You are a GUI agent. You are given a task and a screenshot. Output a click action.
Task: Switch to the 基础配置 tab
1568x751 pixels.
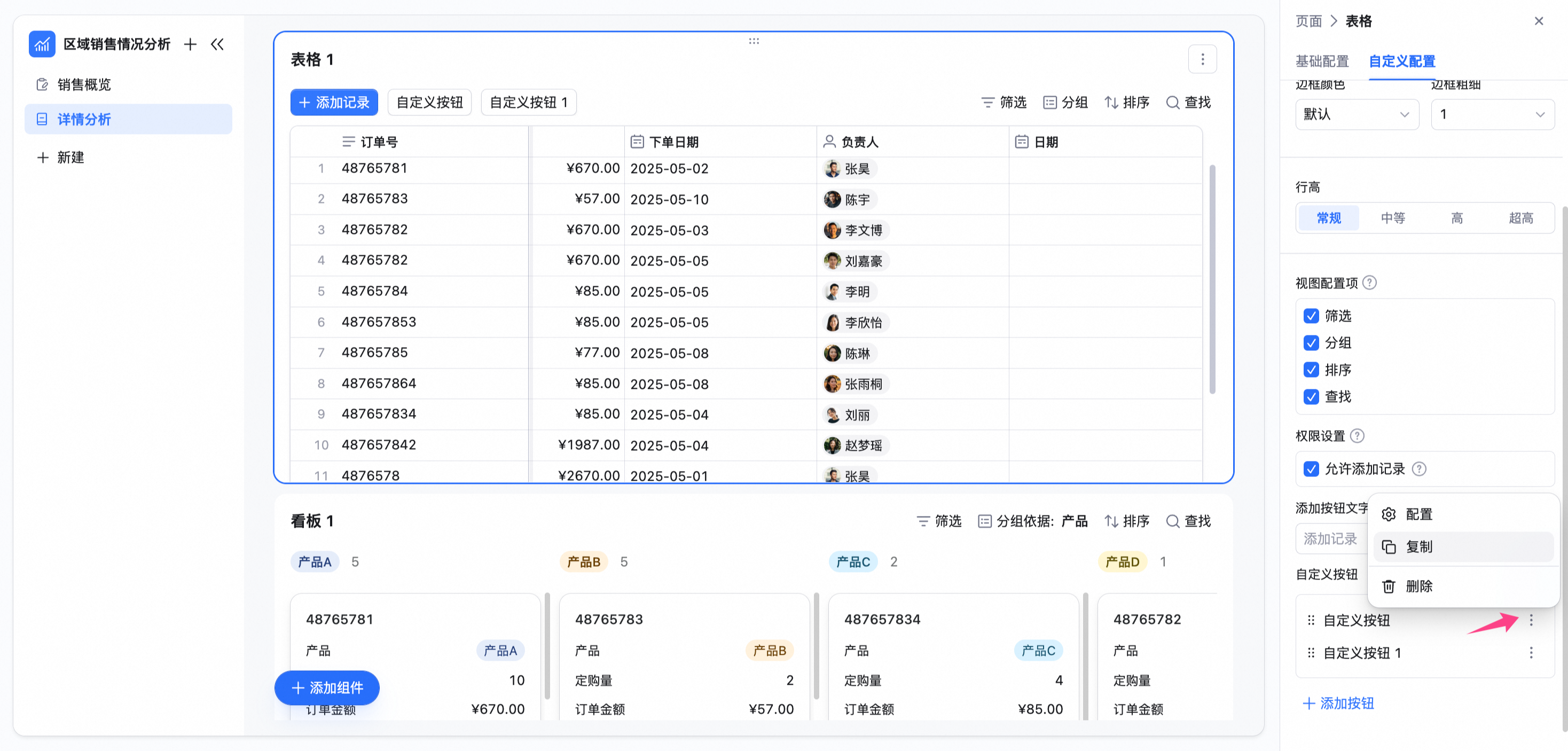[1322, 61]
